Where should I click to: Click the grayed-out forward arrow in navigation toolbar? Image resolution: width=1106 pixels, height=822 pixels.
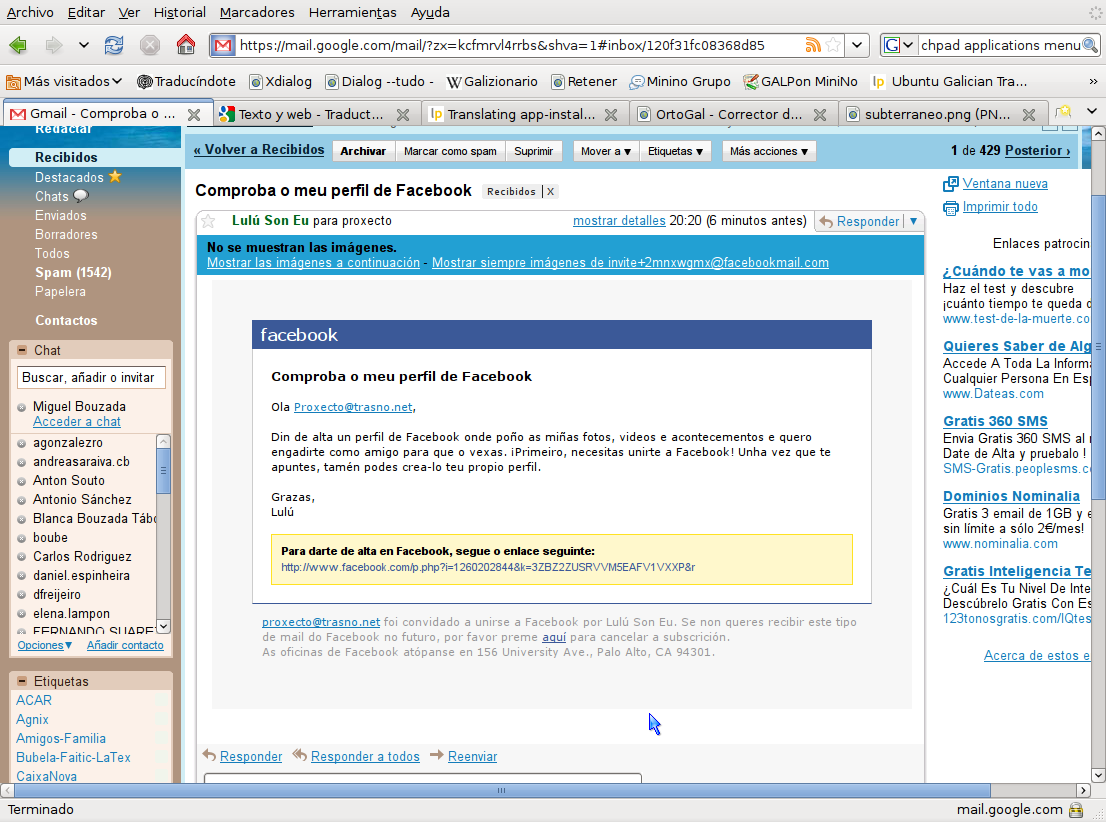(x=54, y=46)
